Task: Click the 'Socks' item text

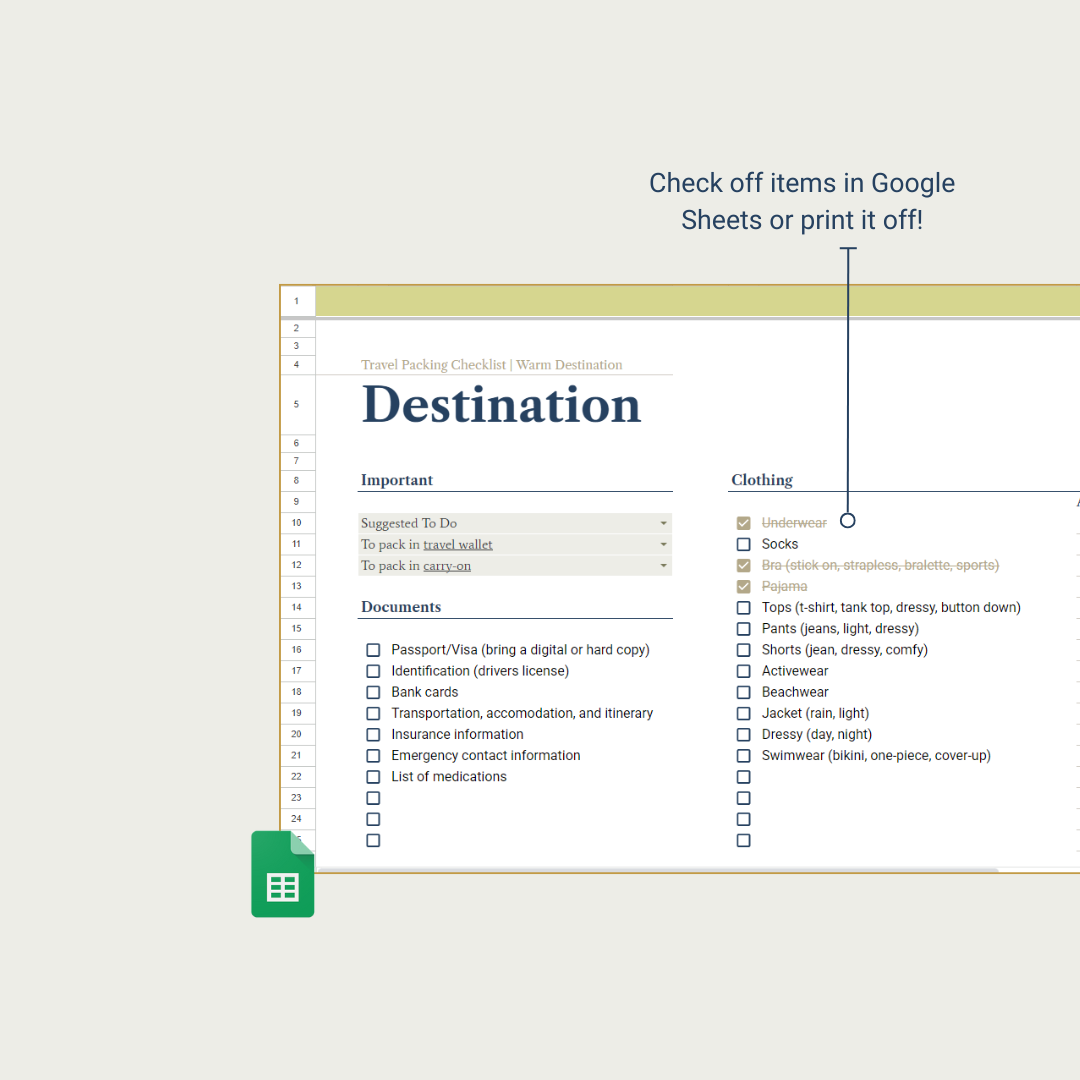Action: pos(780,544)
